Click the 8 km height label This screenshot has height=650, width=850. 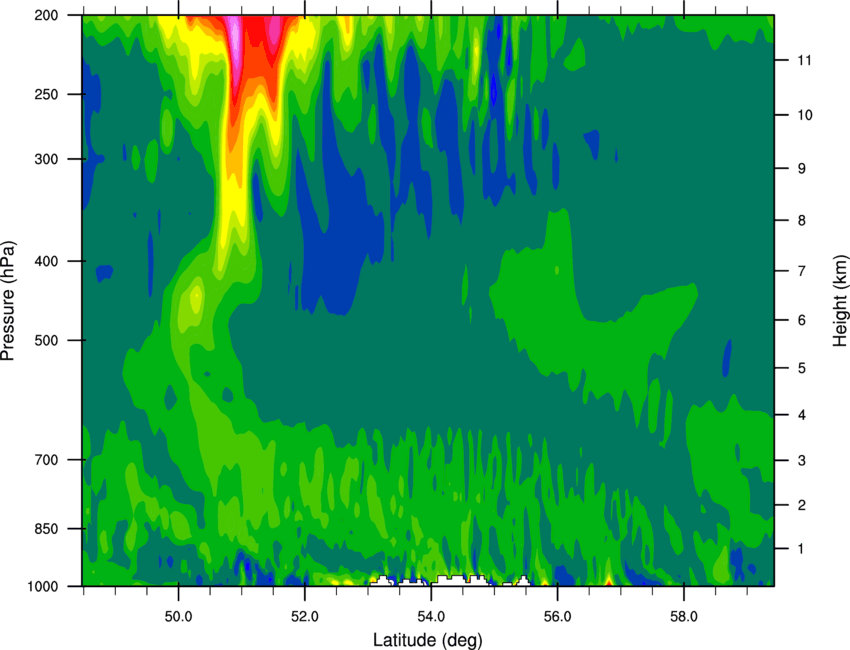coord(802,221)
